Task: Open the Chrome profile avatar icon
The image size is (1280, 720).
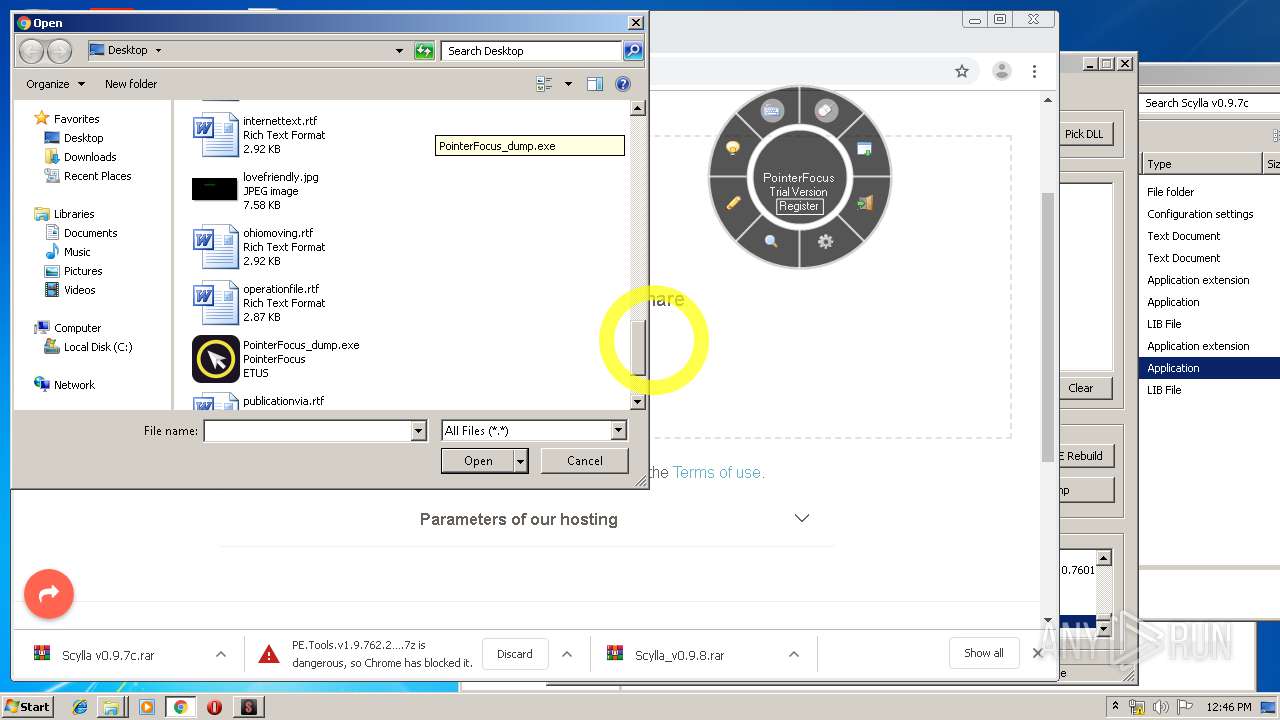Action: point(1001,71)
